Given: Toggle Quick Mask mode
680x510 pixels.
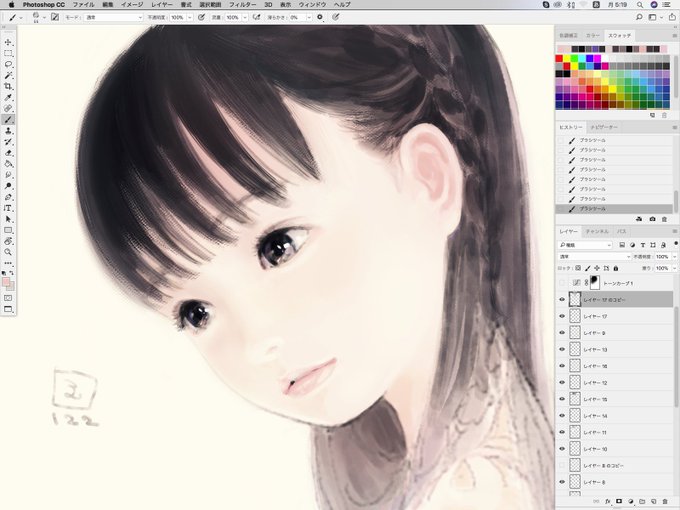Looking at the screenshot, I should 8,298.
